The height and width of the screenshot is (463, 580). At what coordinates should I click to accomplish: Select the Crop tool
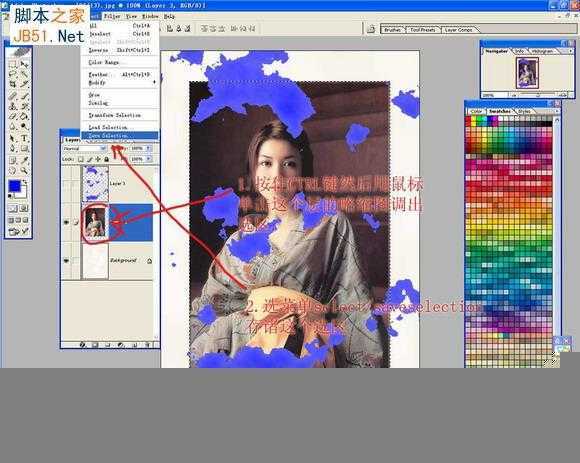click(13, 85)
